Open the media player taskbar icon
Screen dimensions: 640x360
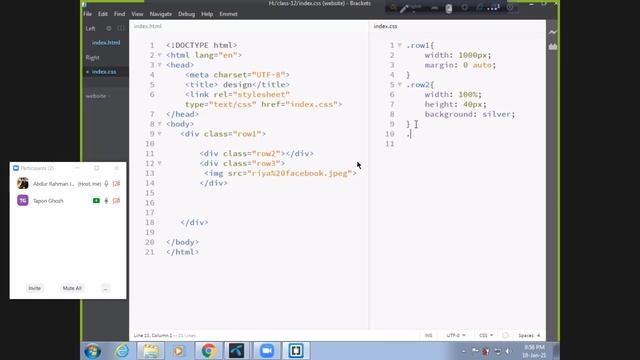[x=178, y=351]
